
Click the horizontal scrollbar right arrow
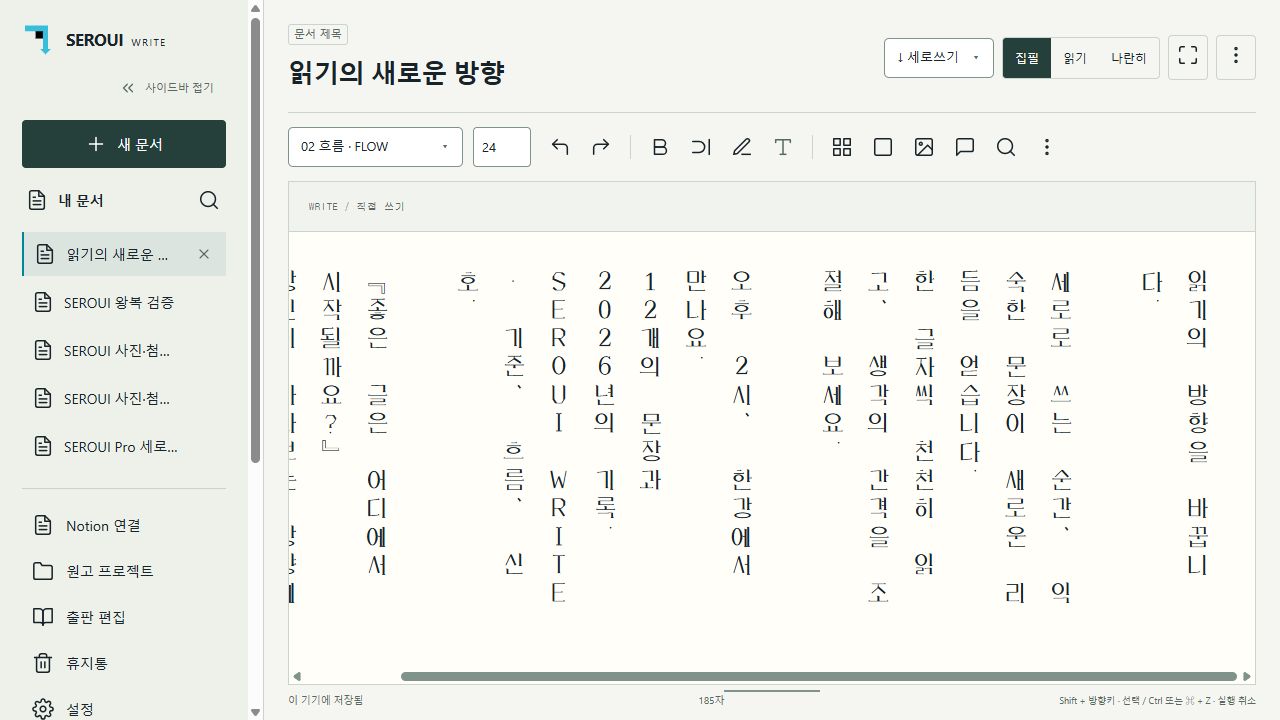1247,677
